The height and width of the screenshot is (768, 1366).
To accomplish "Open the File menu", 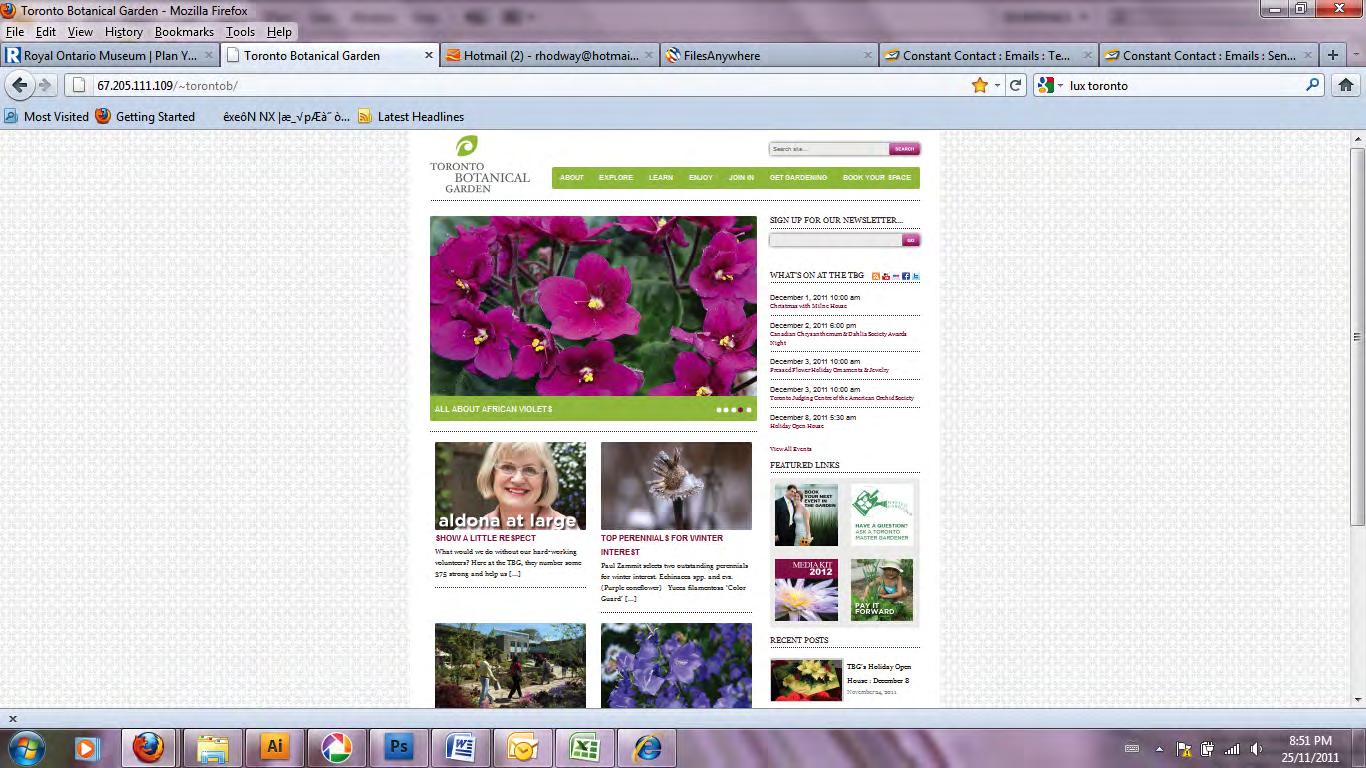I will click(15, 32).
